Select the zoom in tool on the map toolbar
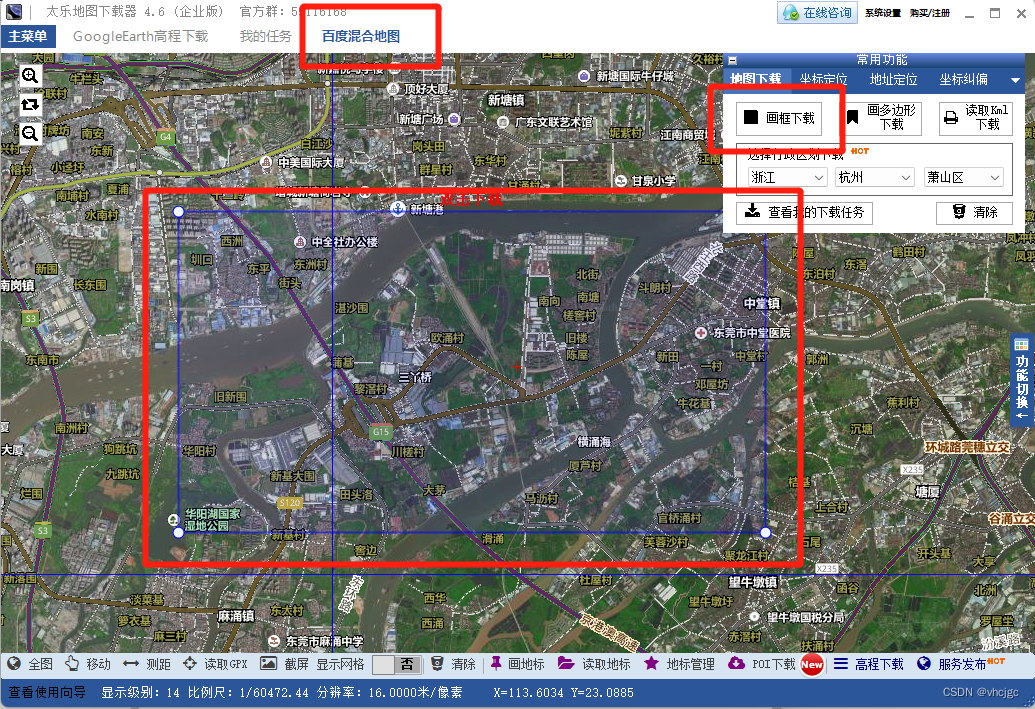The image size is (1035, 709). (29, 76)
